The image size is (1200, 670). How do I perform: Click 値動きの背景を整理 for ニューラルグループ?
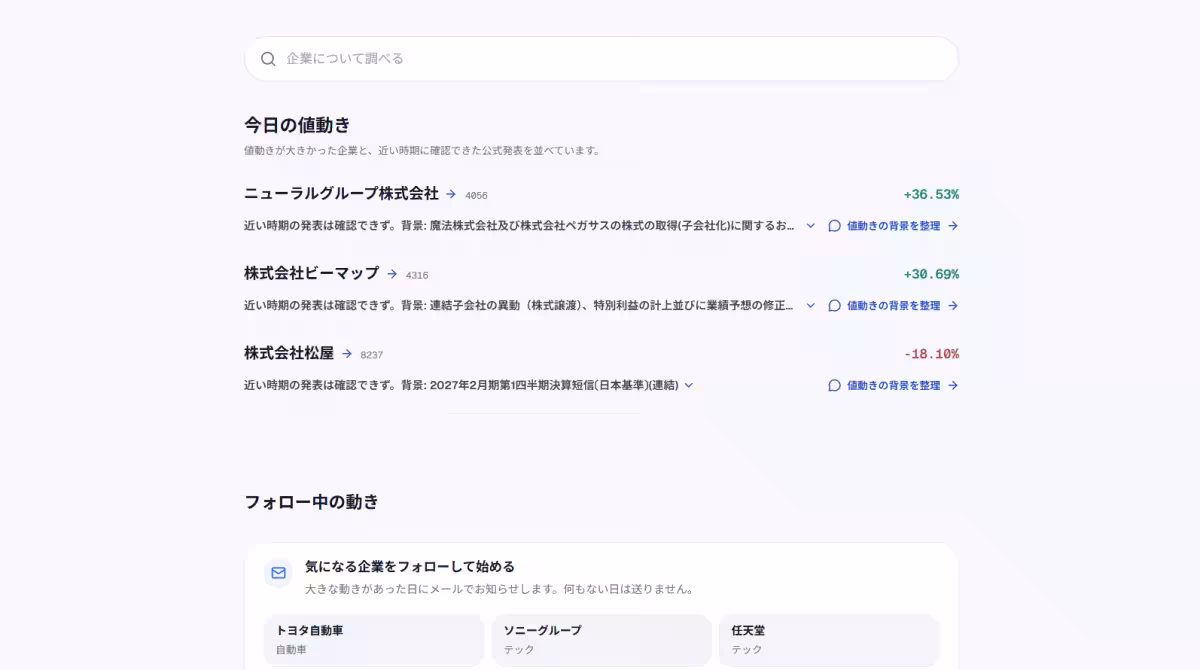click(893, 226)
